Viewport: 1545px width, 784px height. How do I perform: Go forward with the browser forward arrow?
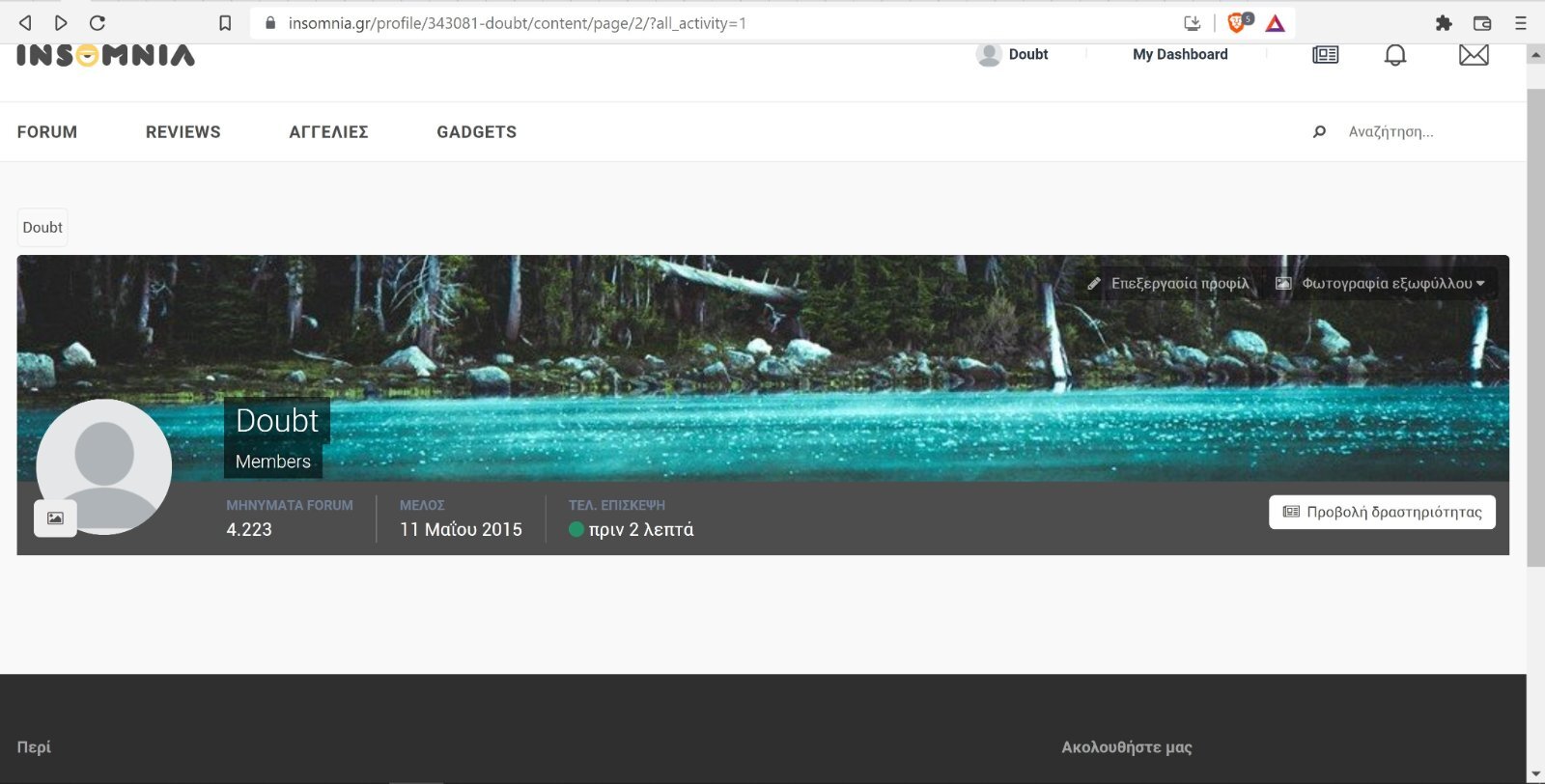61,23
